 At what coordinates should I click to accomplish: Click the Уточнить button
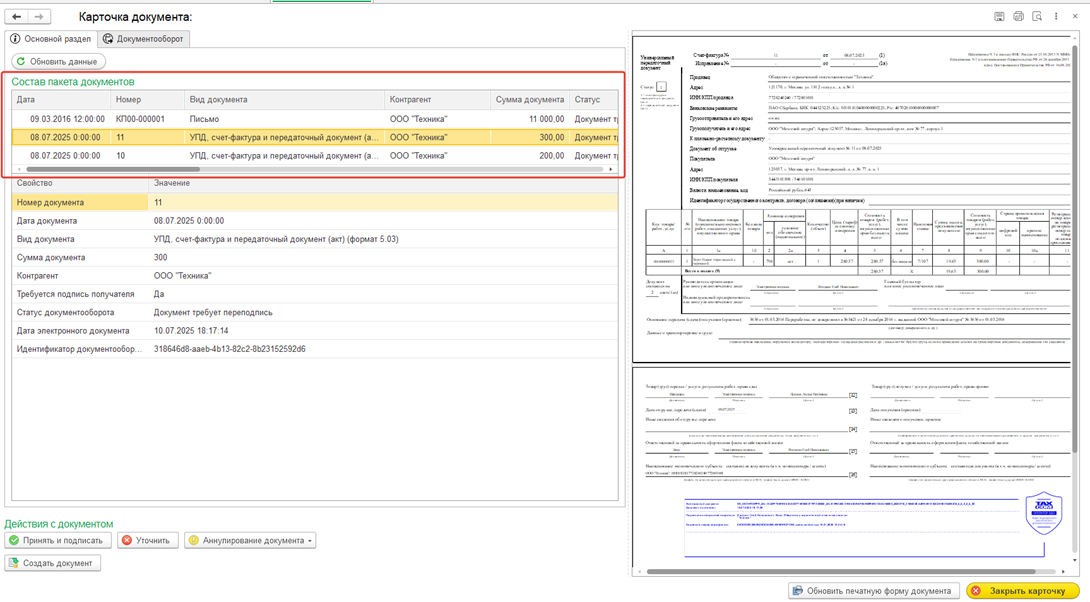coord(147,540)
